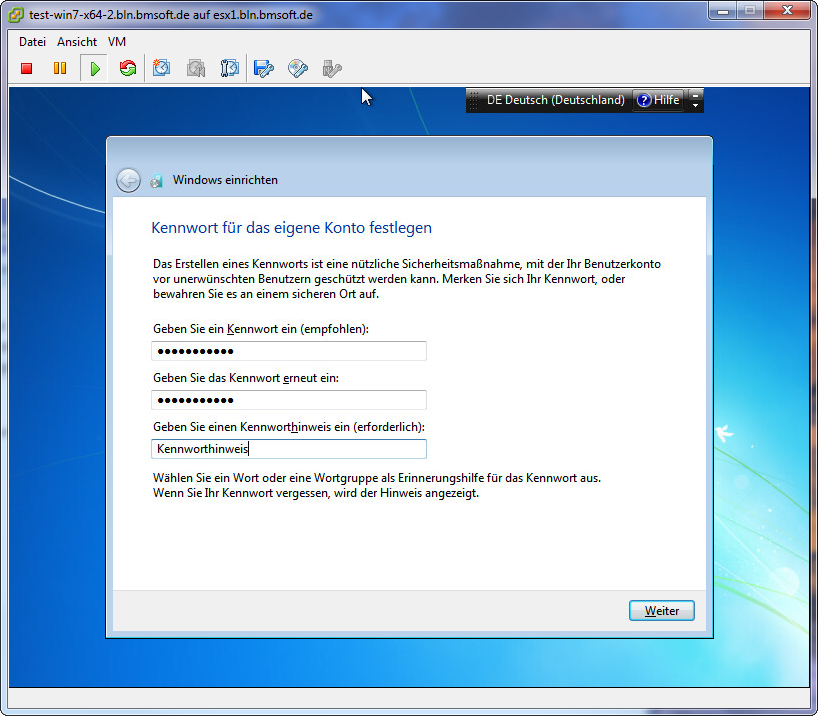Click the CD/DVD drive connect icon
818x716 pixels.
click(x=297, y=68)
